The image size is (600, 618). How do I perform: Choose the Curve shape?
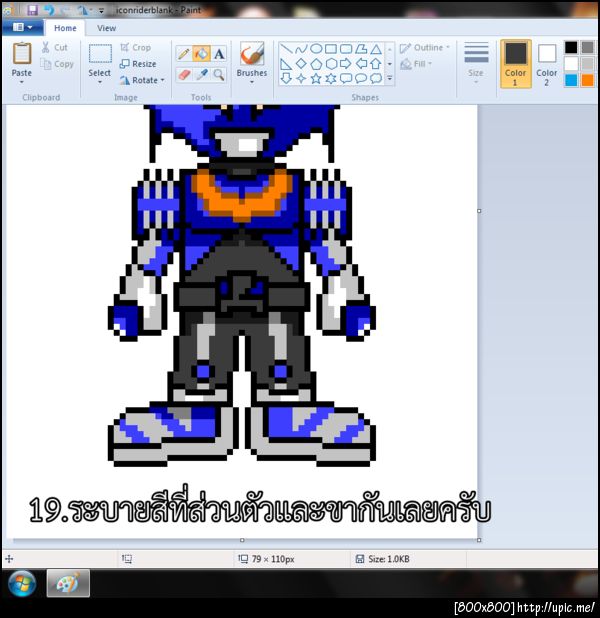point(301,49)
